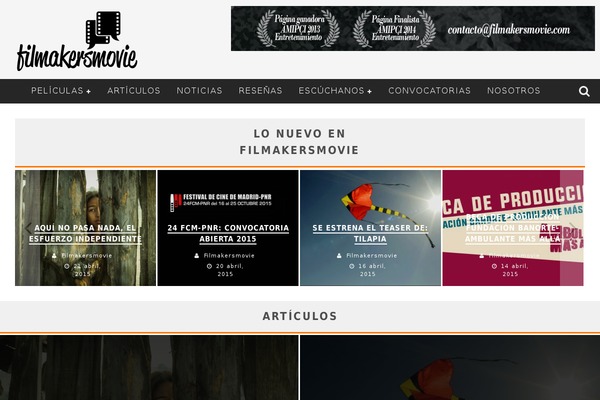
Task: Click the awards banner with contact email
Action: 413,28
